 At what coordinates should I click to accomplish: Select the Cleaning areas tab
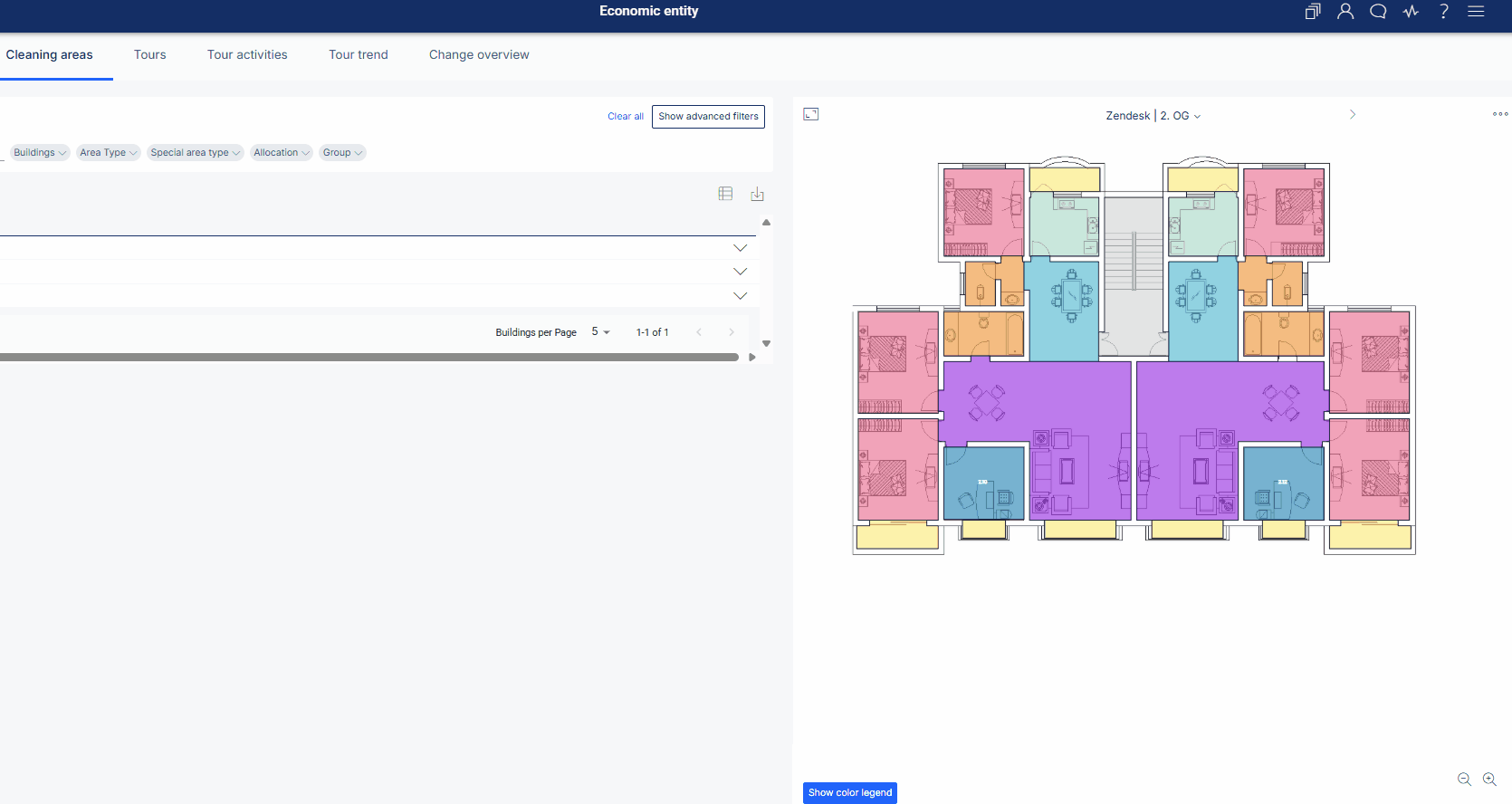pos(50,55)
